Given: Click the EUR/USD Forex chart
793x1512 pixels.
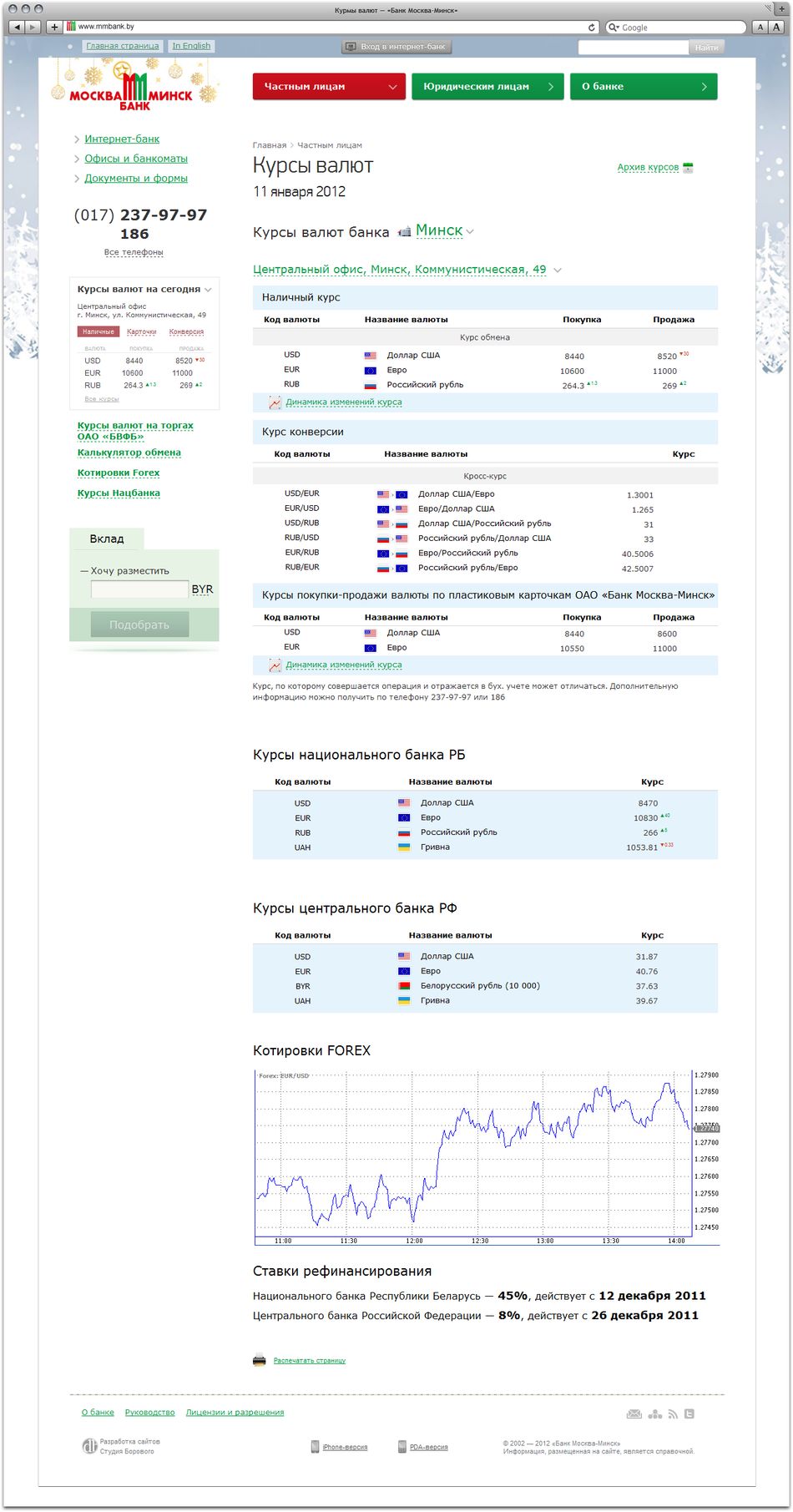Looking at the screenshot, I should click(x=487, y=1157).
